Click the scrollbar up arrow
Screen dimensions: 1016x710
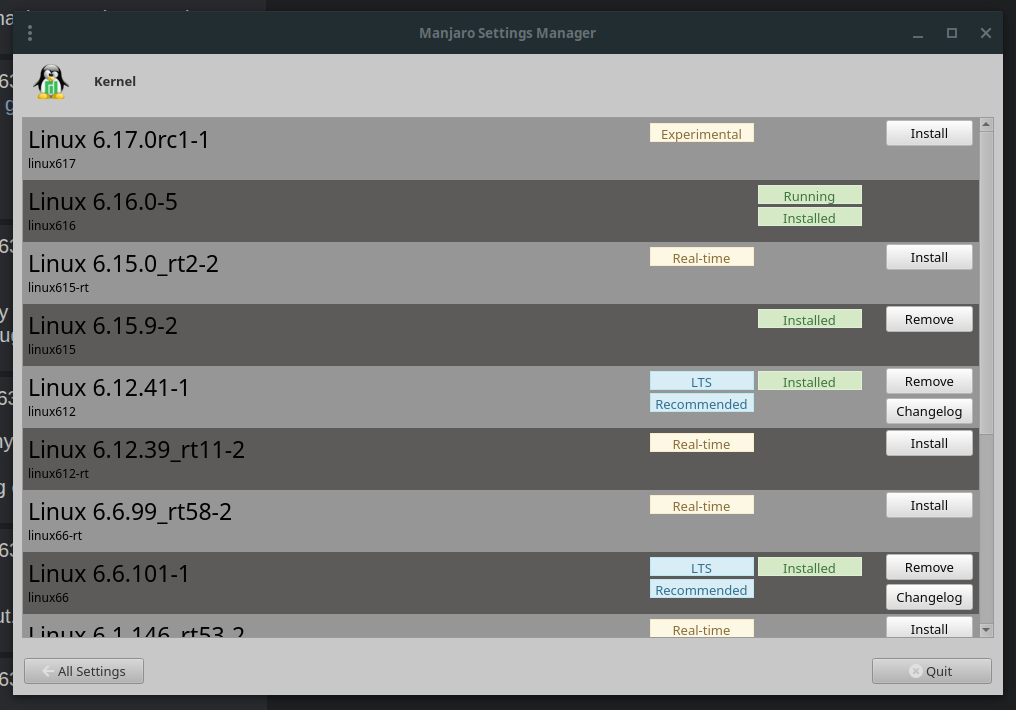[x=986, y=124]
